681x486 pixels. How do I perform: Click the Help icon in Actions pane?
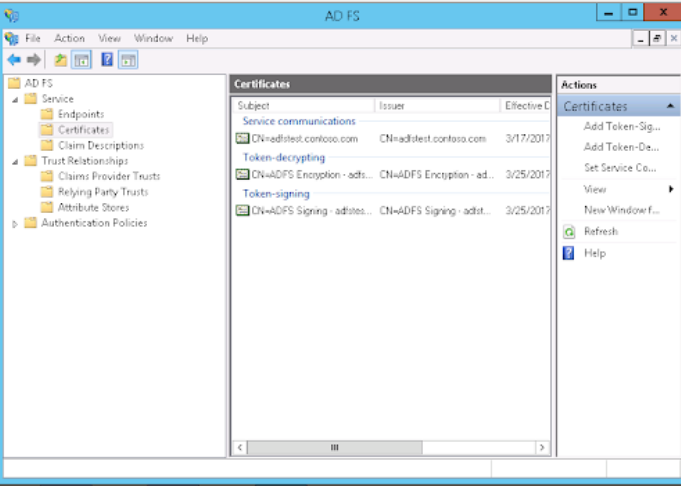pos(569,253)
